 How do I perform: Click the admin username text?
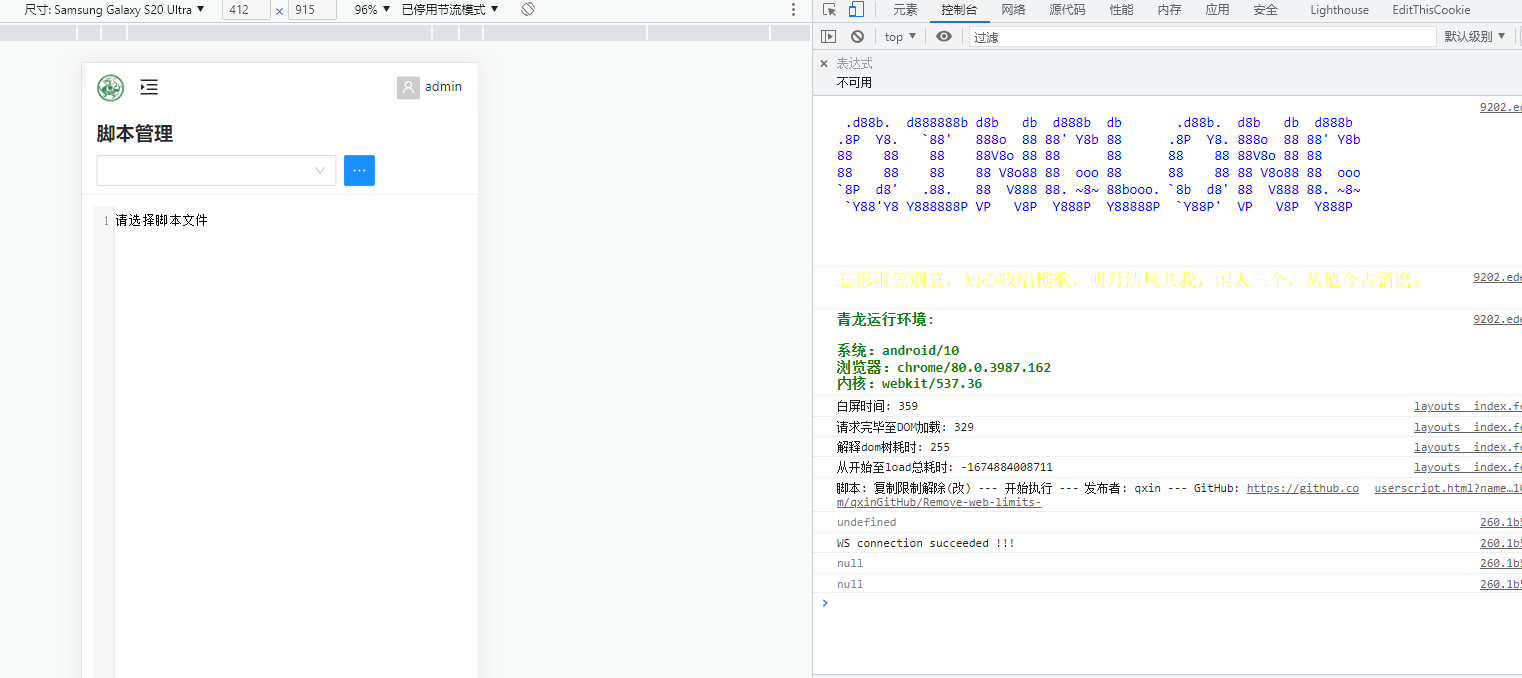pyautogui.click(x=443, y=87)
